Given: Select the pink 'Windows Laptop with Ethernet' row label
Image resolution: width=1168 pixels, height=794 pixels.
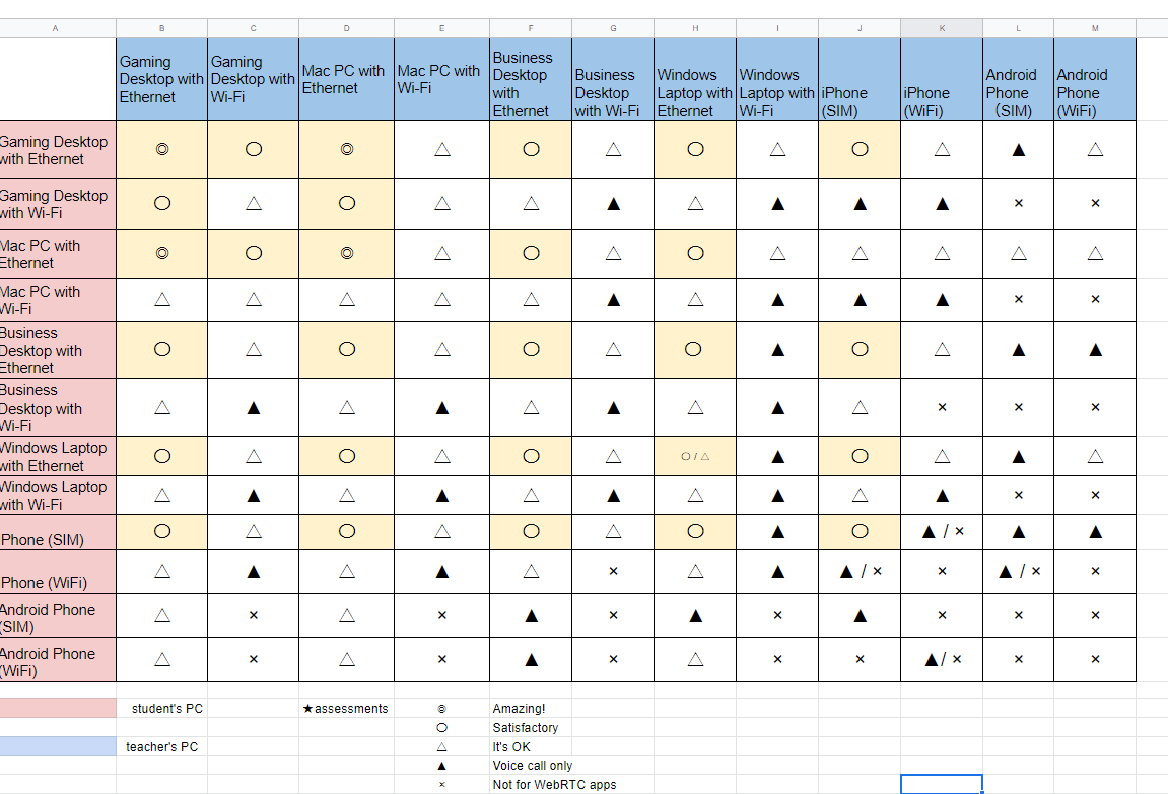Looking at the screenshot, I should click(58, 457).
